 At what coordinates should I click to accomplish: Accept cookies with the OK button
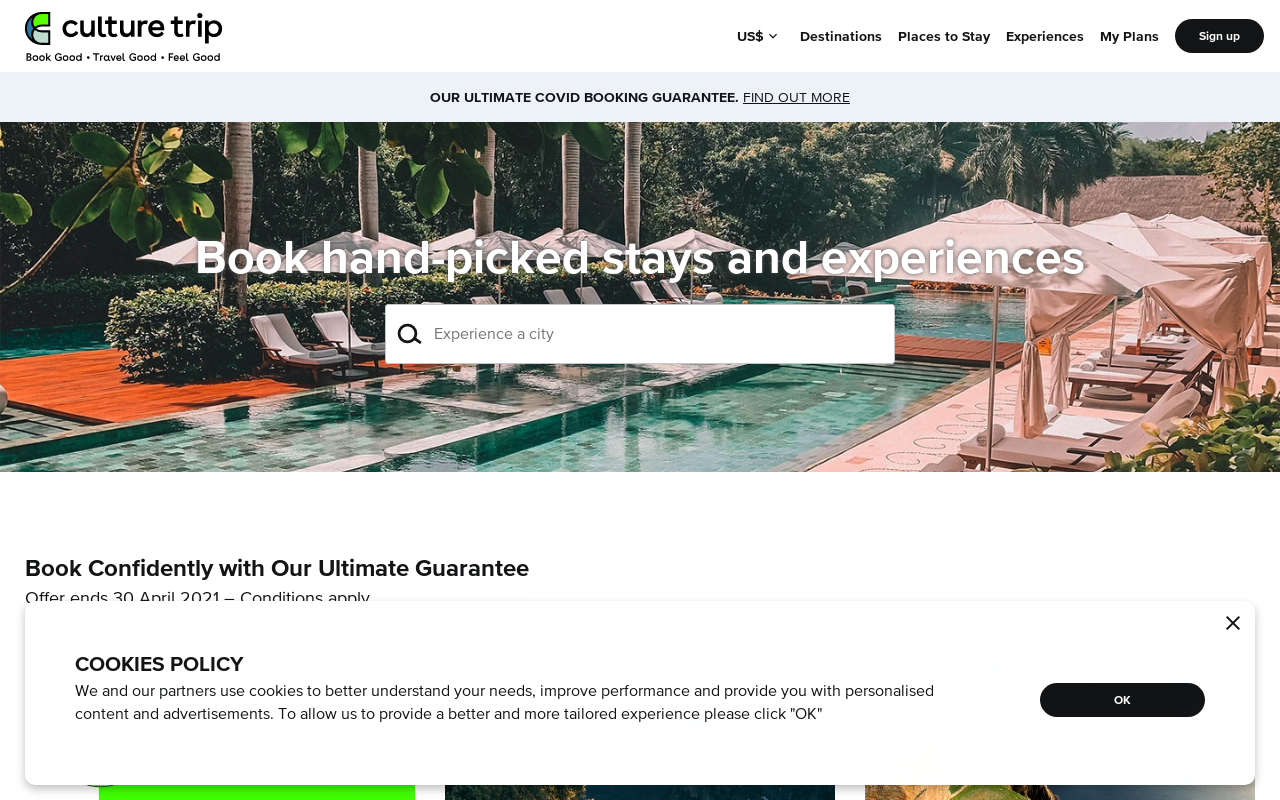(x=1122, y=700)
